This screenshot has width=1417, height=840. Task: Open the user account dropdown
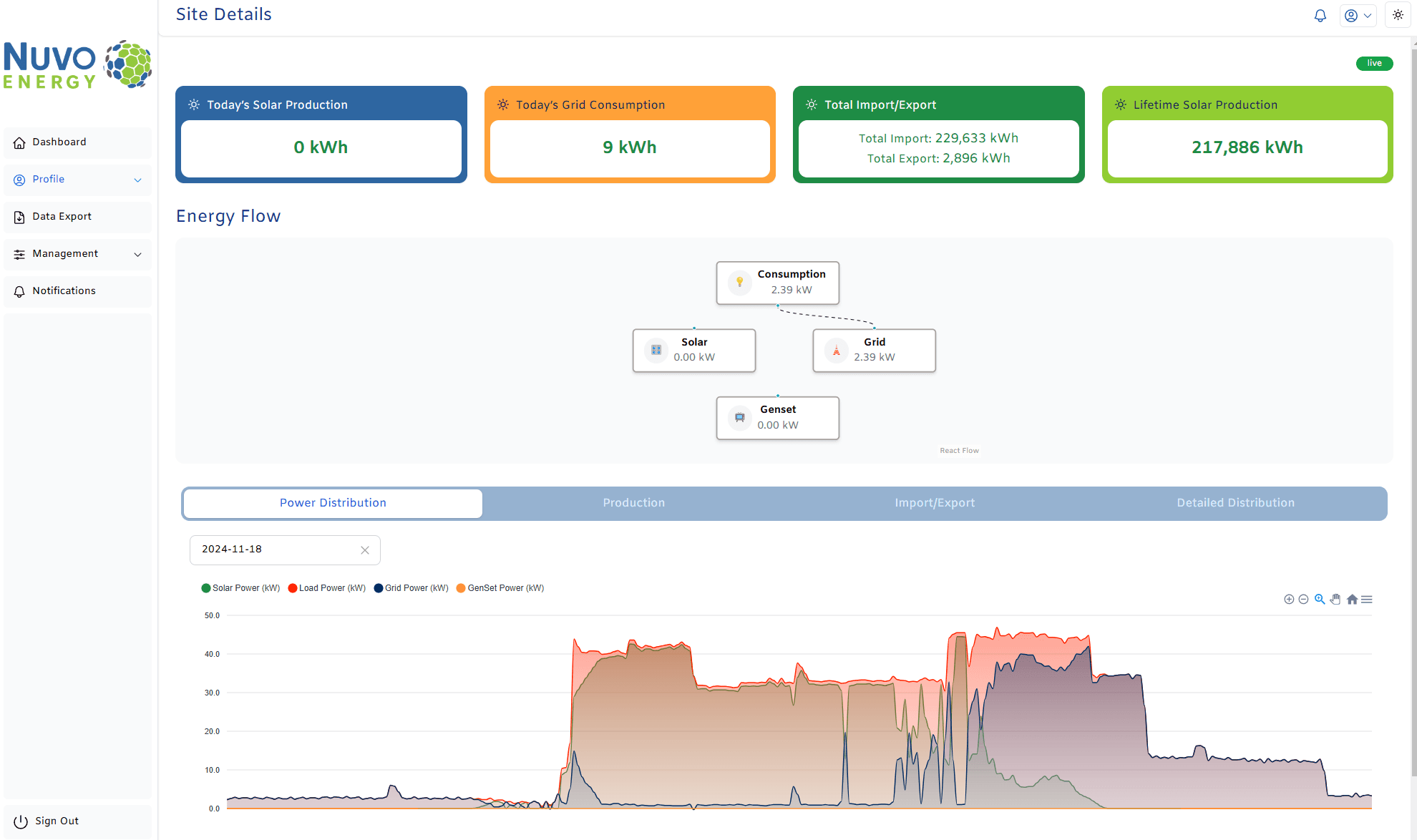[1358, 16]
